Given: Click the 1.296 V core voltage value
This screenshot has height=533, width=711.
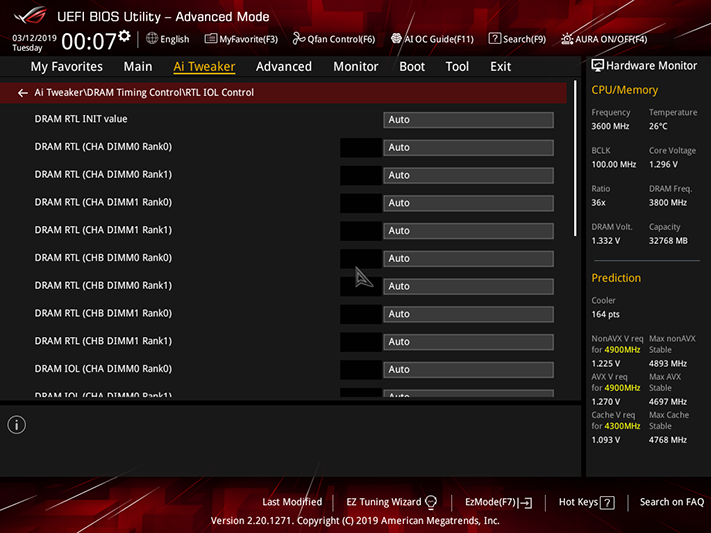Looking at the screenshot, I should [x=663, y=165].
